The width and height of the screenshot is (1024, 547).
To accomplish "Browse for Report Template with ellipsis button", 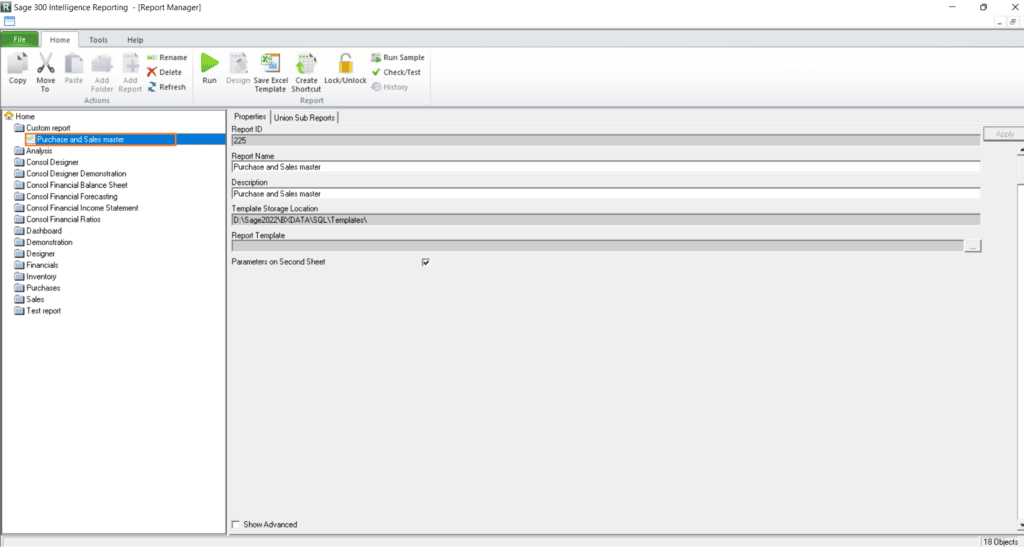I will 973,246.
